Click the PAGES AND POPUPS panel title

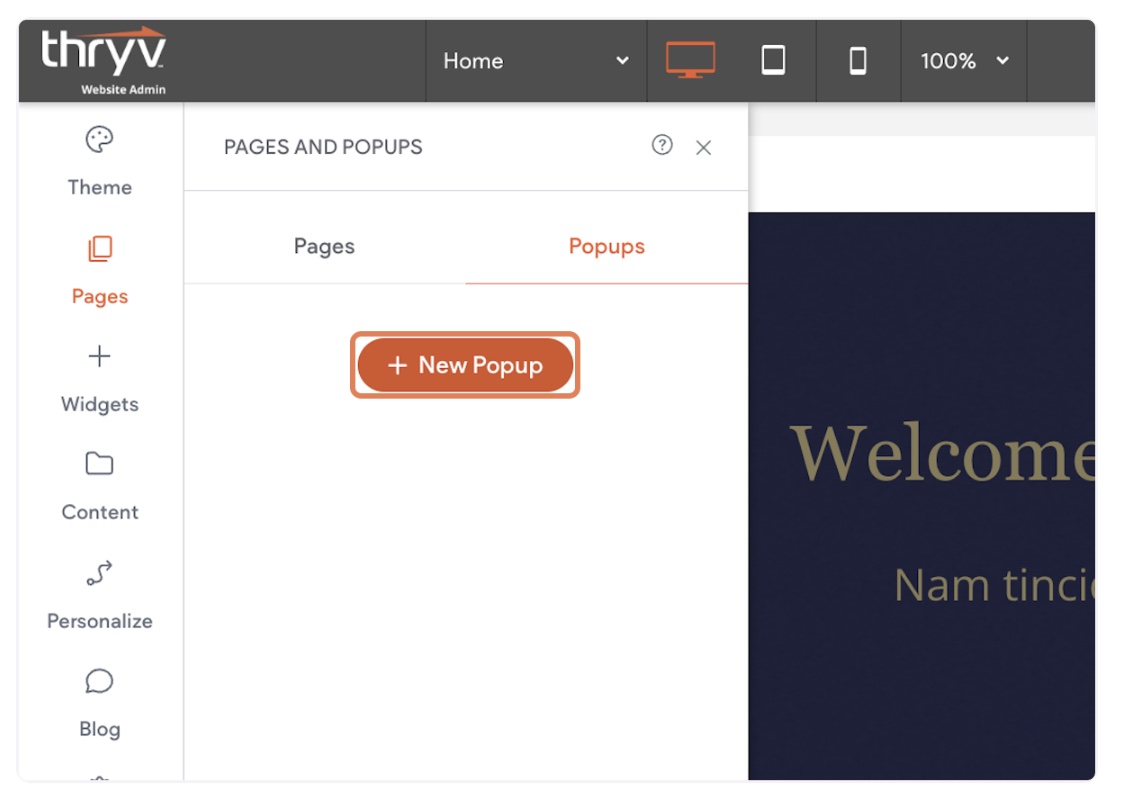323,147
